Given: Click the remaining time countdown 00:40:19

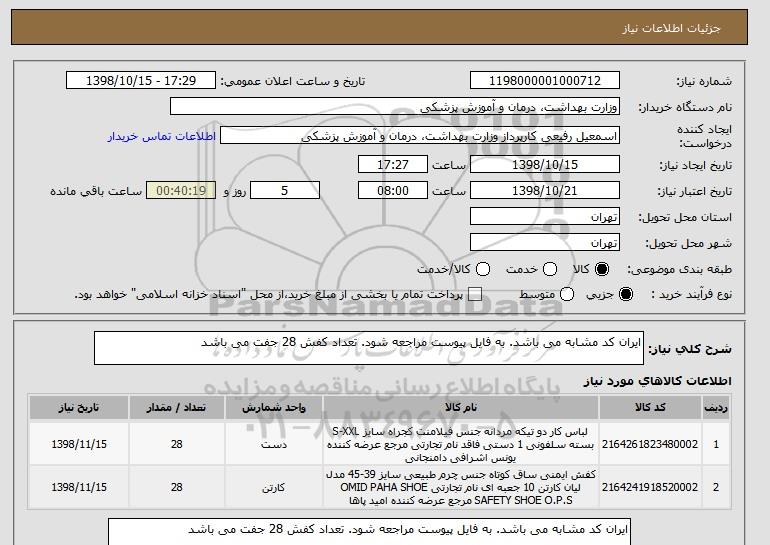Looking at the screenshot, I should [x=181, y=191].
